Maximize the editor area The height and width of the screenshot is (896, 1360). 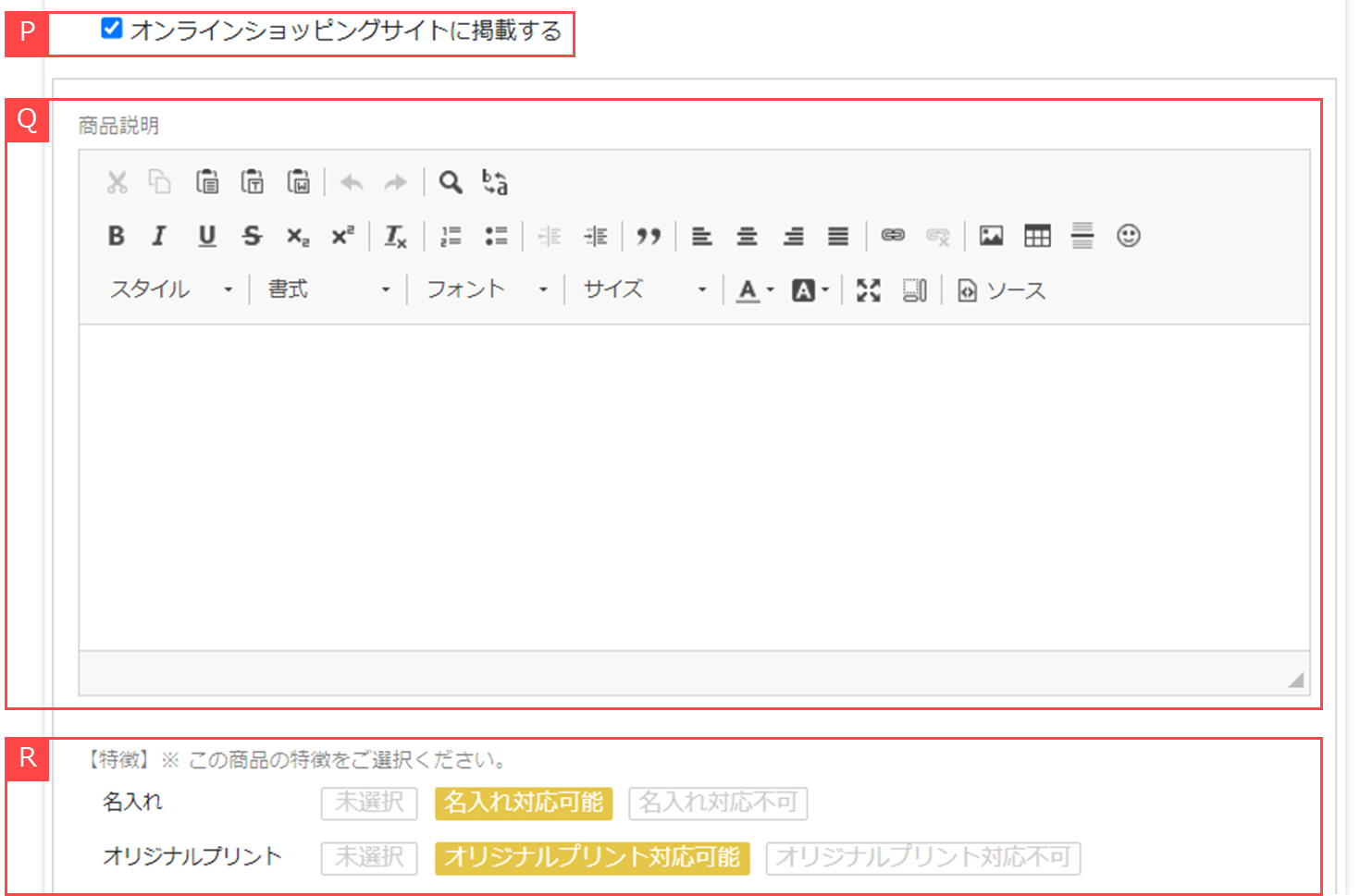click(x=868, y=290)
